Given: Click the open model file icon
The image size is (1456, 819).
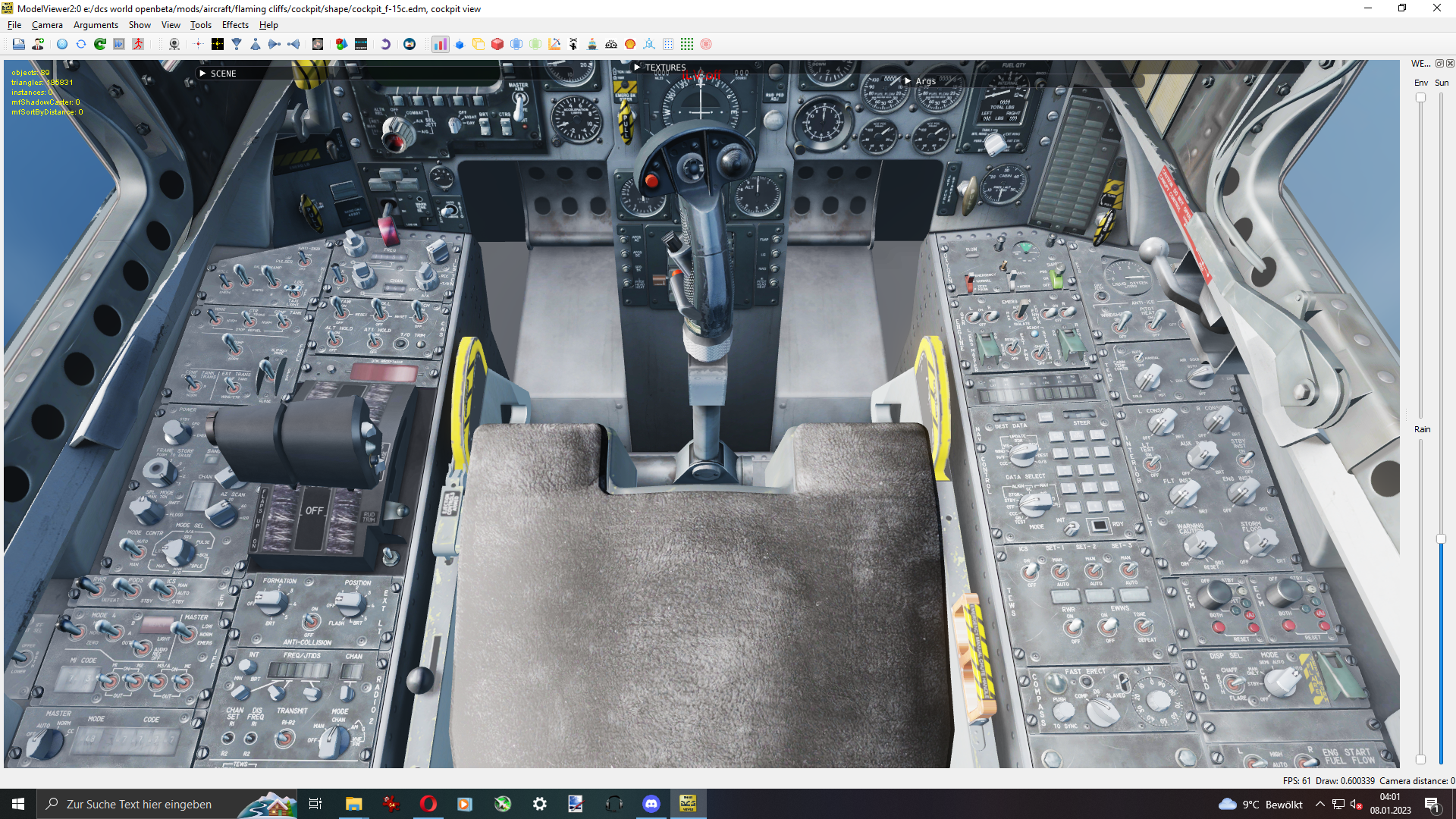Looking at the screenshot, I should pyautogui.click(x=18, y=44).
